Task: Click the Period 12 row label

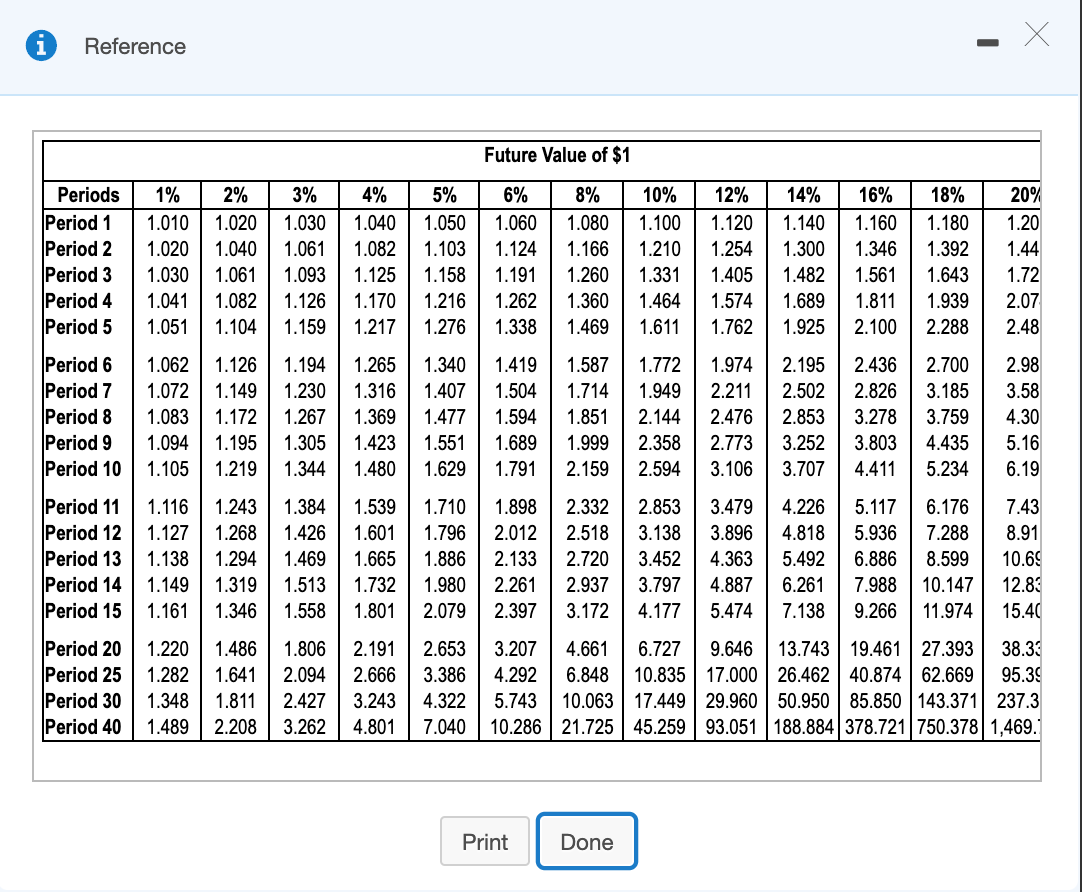Action: point(83,533)
